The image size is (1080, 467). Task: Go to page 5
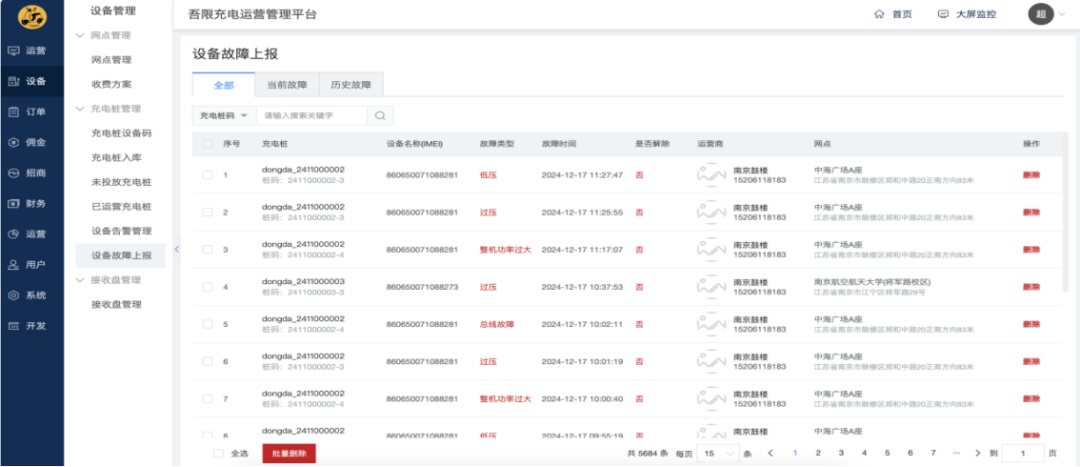(x=887, y=453)
